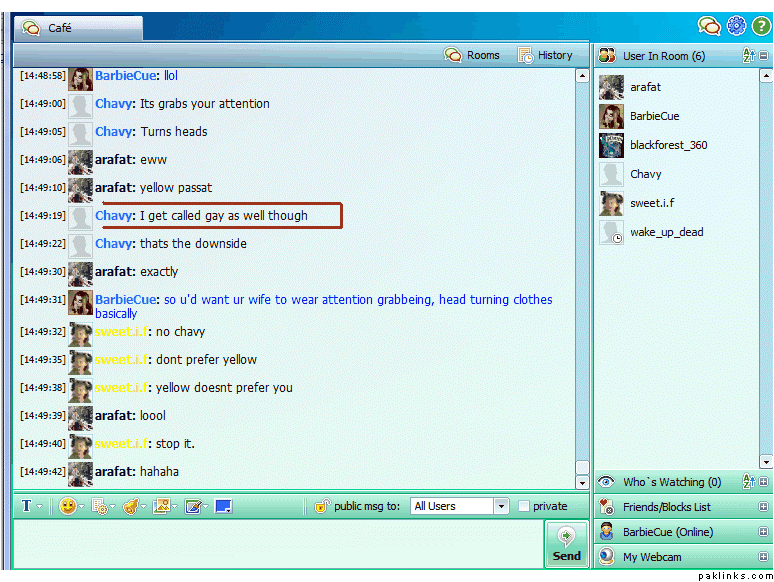774x582 pixels.
Task: Select the Café room tab
Action: 78,28
